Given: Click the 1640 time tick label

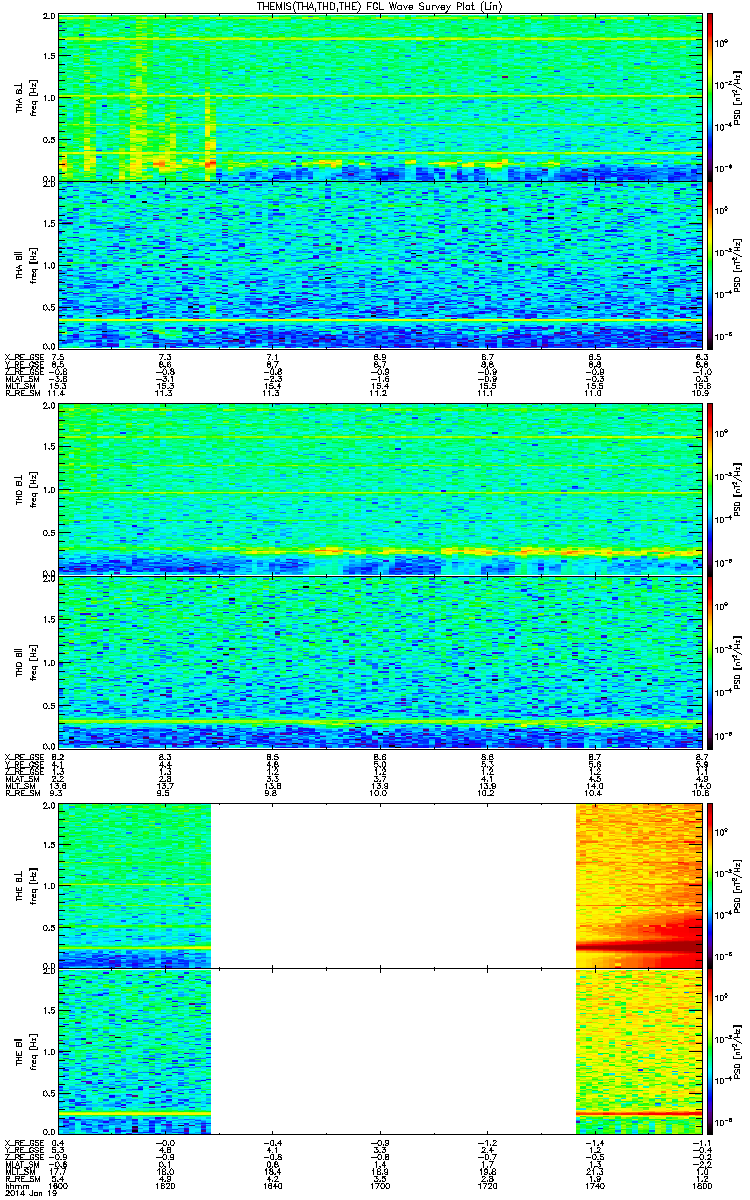Looking at the screenshot, I should [271, 1186].
